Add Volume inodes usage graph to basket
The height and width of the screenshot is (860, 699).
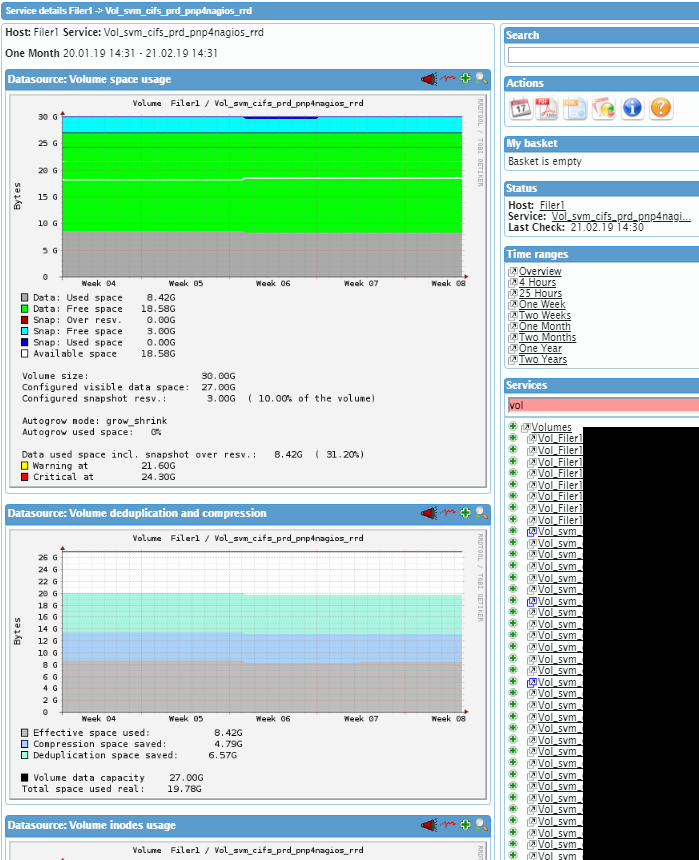pos(465,824)
